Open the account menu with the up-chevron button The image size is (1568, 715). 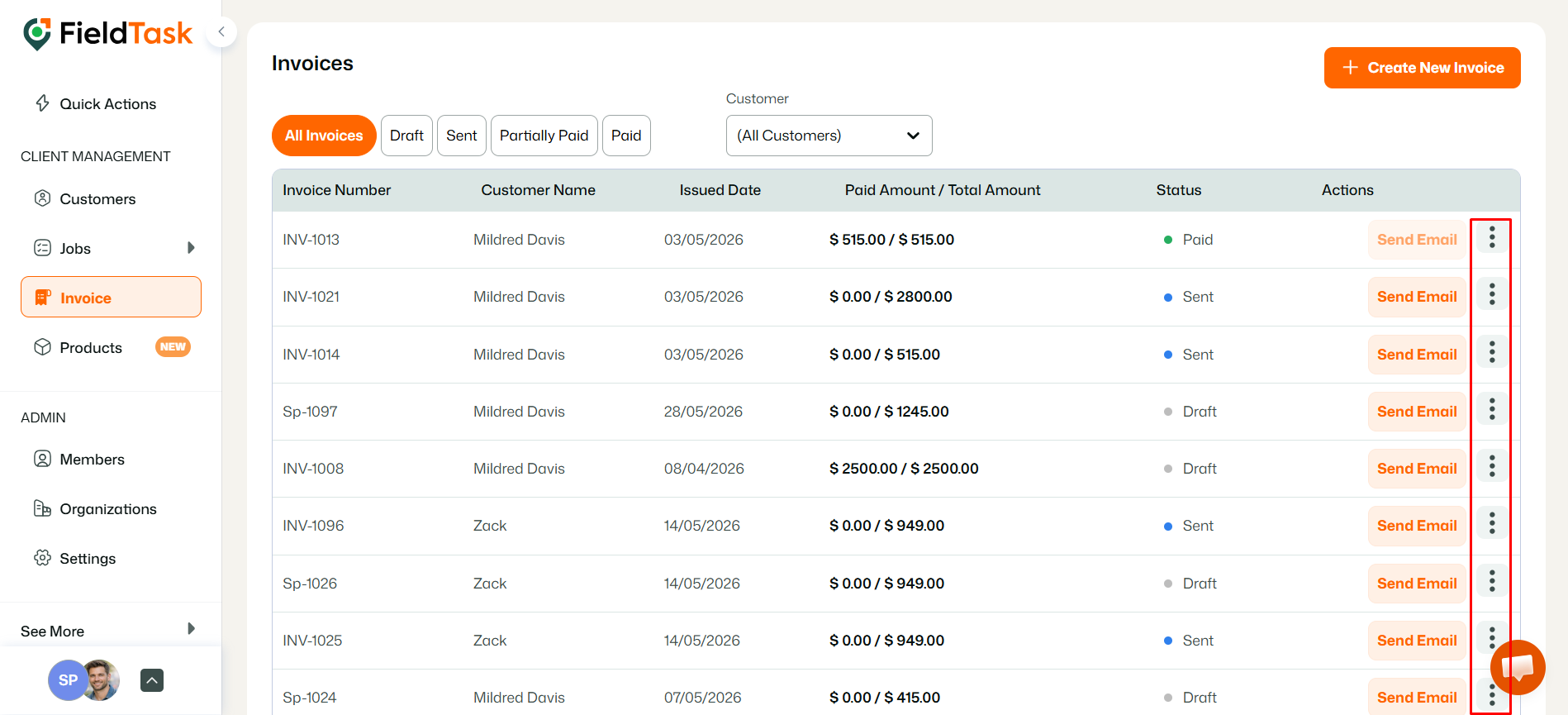152,680
